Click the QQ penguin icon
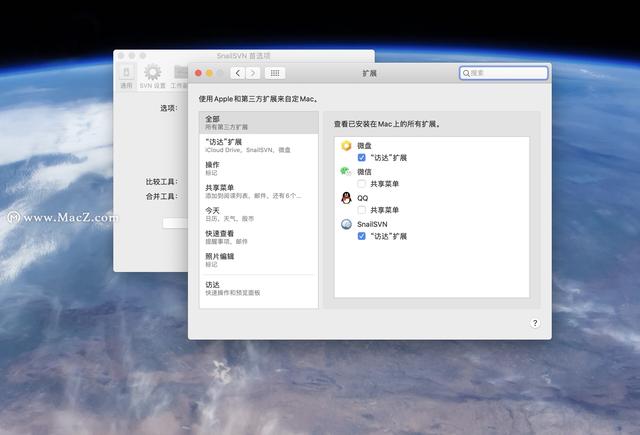The image size is (640, 435). [x=346, y=198]
